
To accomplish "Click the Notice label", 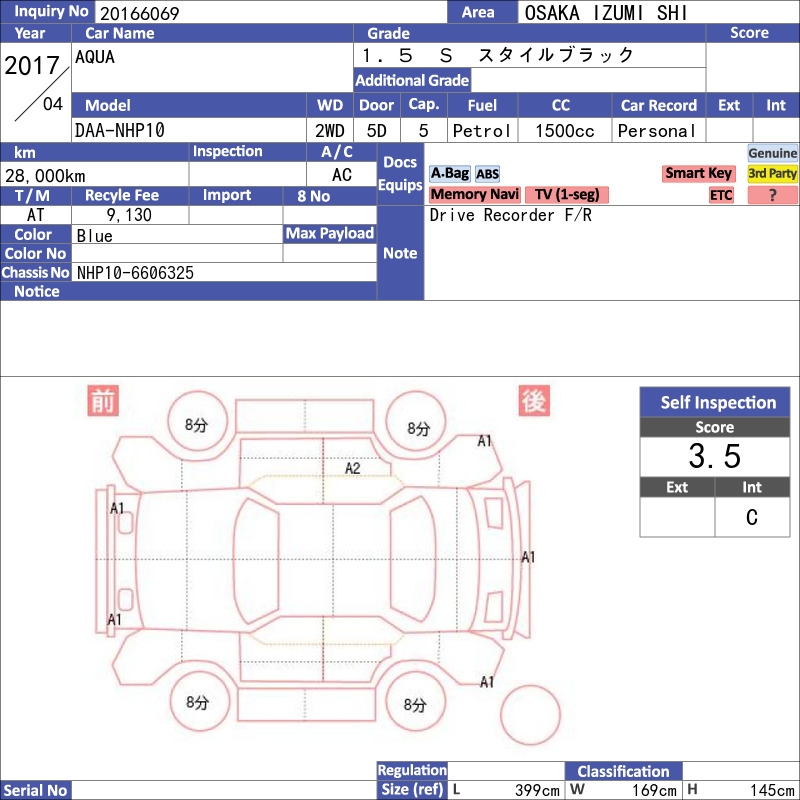I will point(37,291).
